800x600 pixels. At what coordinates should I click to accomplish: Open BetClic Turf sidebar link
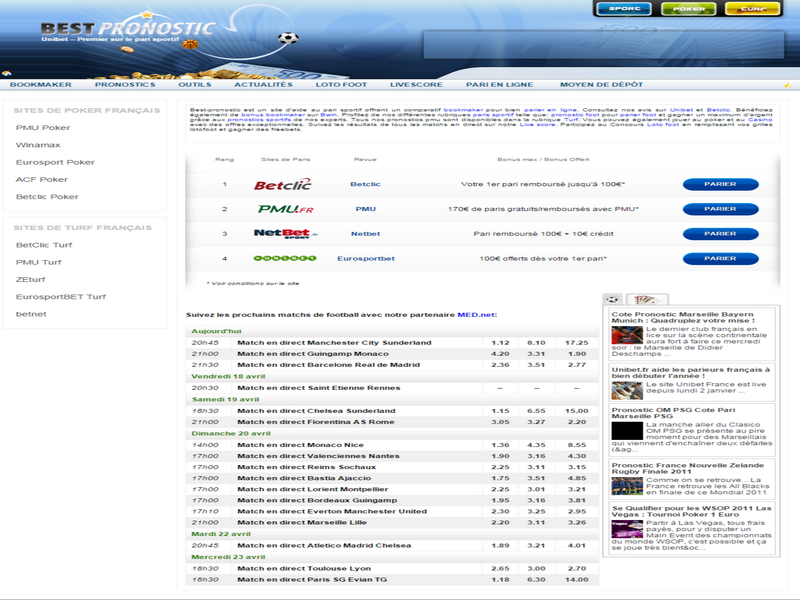44,245
